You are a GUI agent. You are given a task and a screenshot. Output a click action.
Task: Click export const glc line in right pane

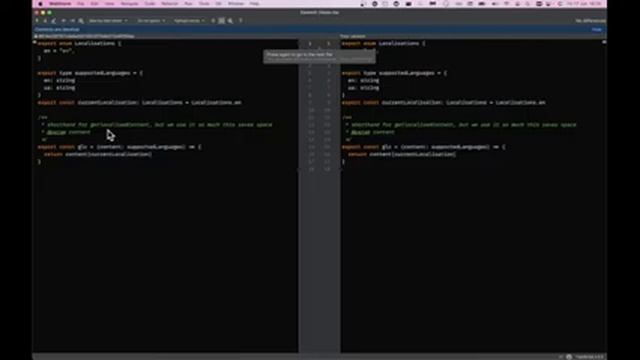[x=424, y=147]
